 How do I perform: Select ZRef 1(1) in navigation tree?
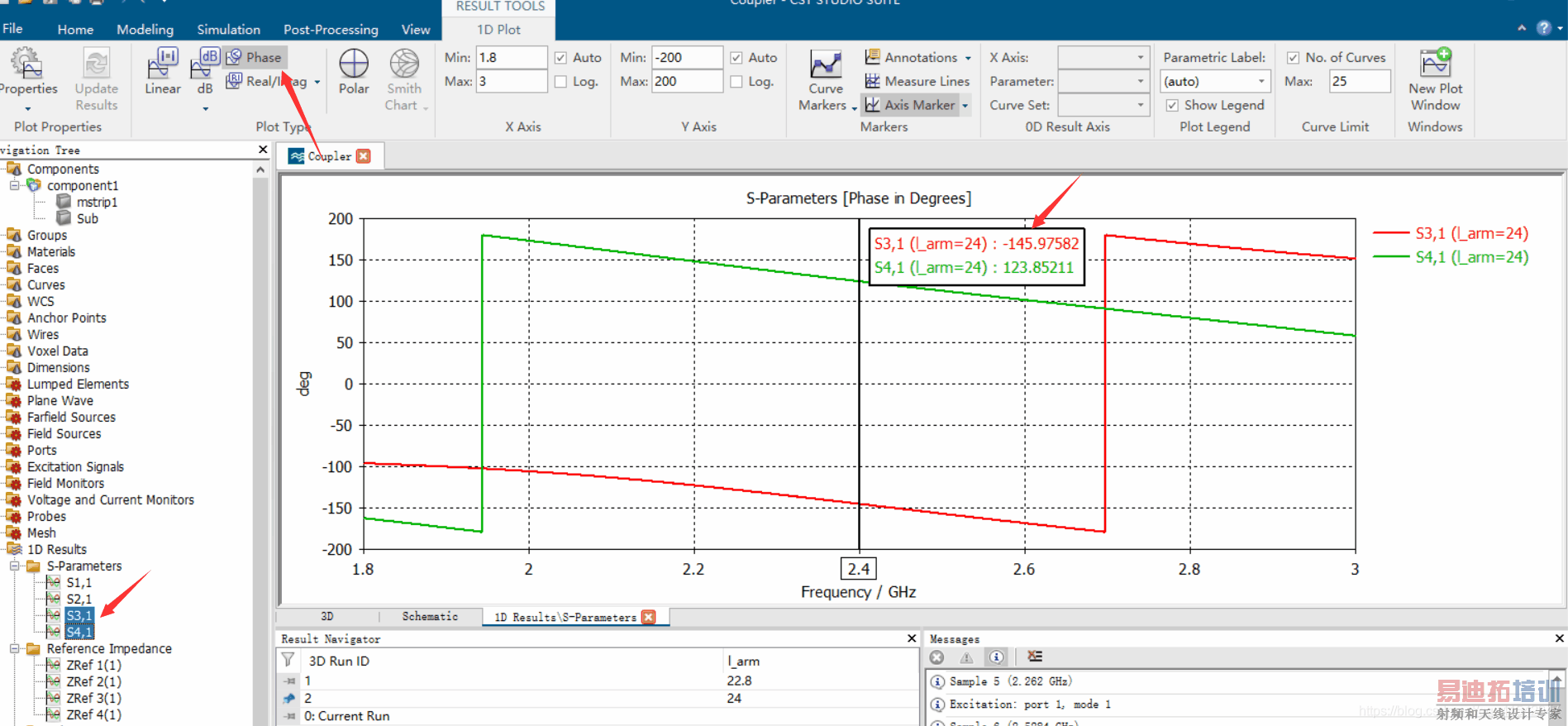point(93,665)
